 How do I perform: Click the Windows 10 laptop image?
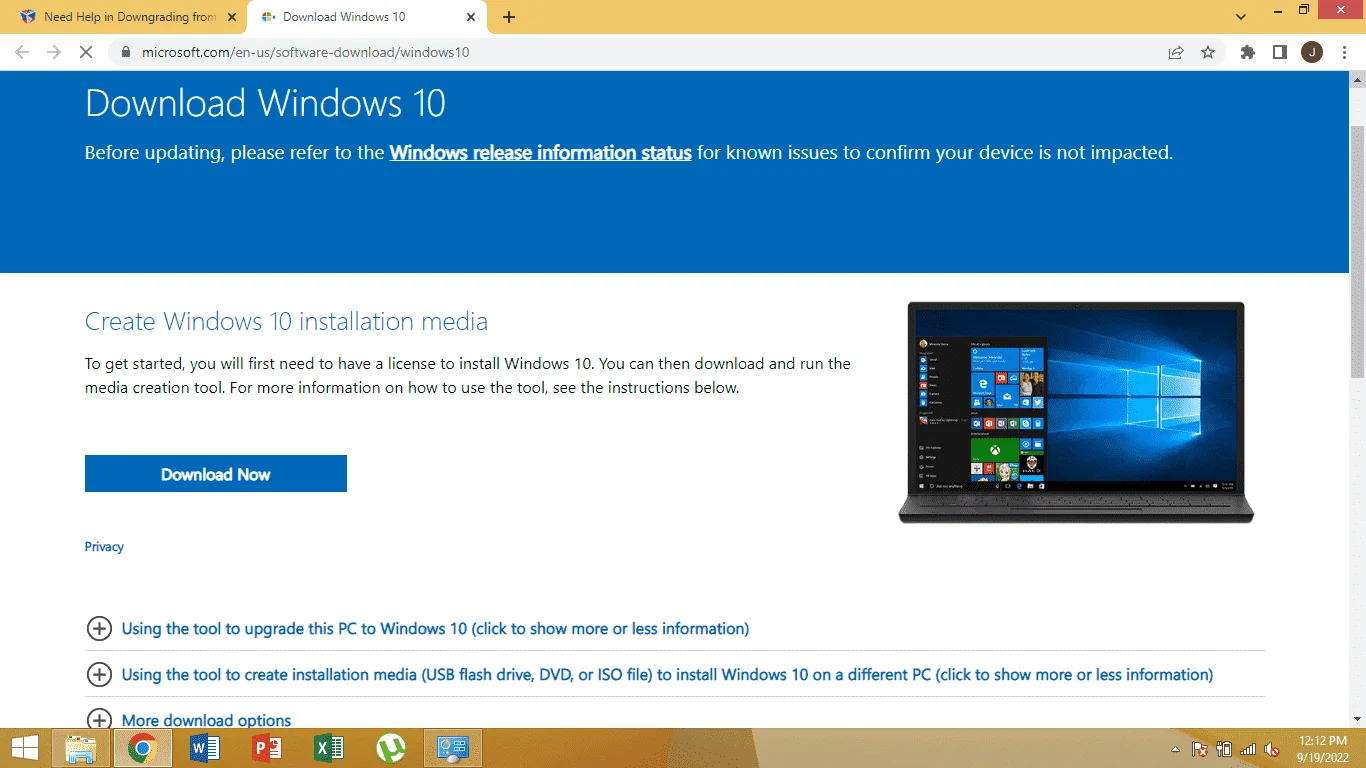(1076, 412)
